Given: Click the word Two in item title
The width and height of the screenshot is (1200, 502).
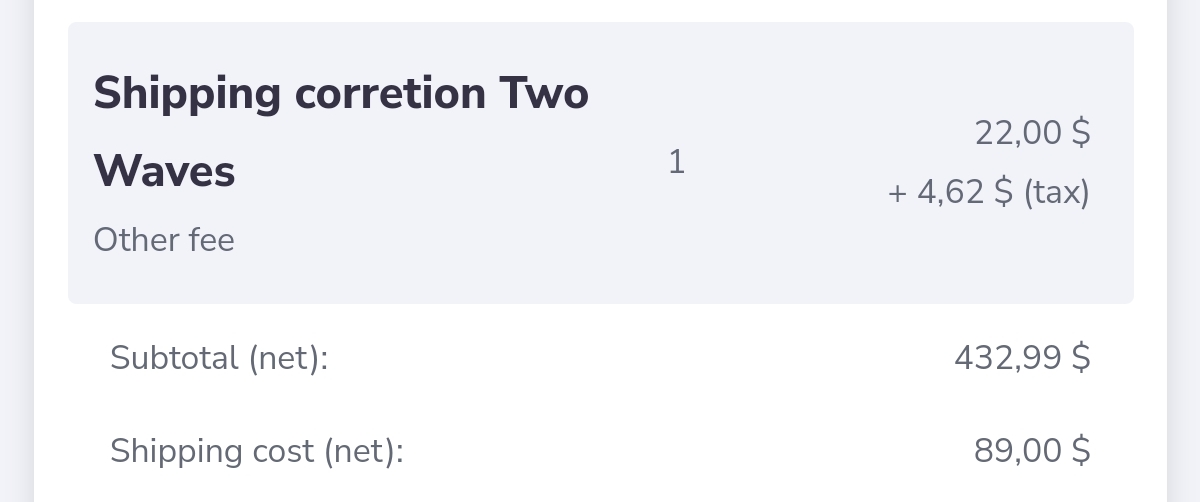Looking at the screenshot, I should (543, 94).
